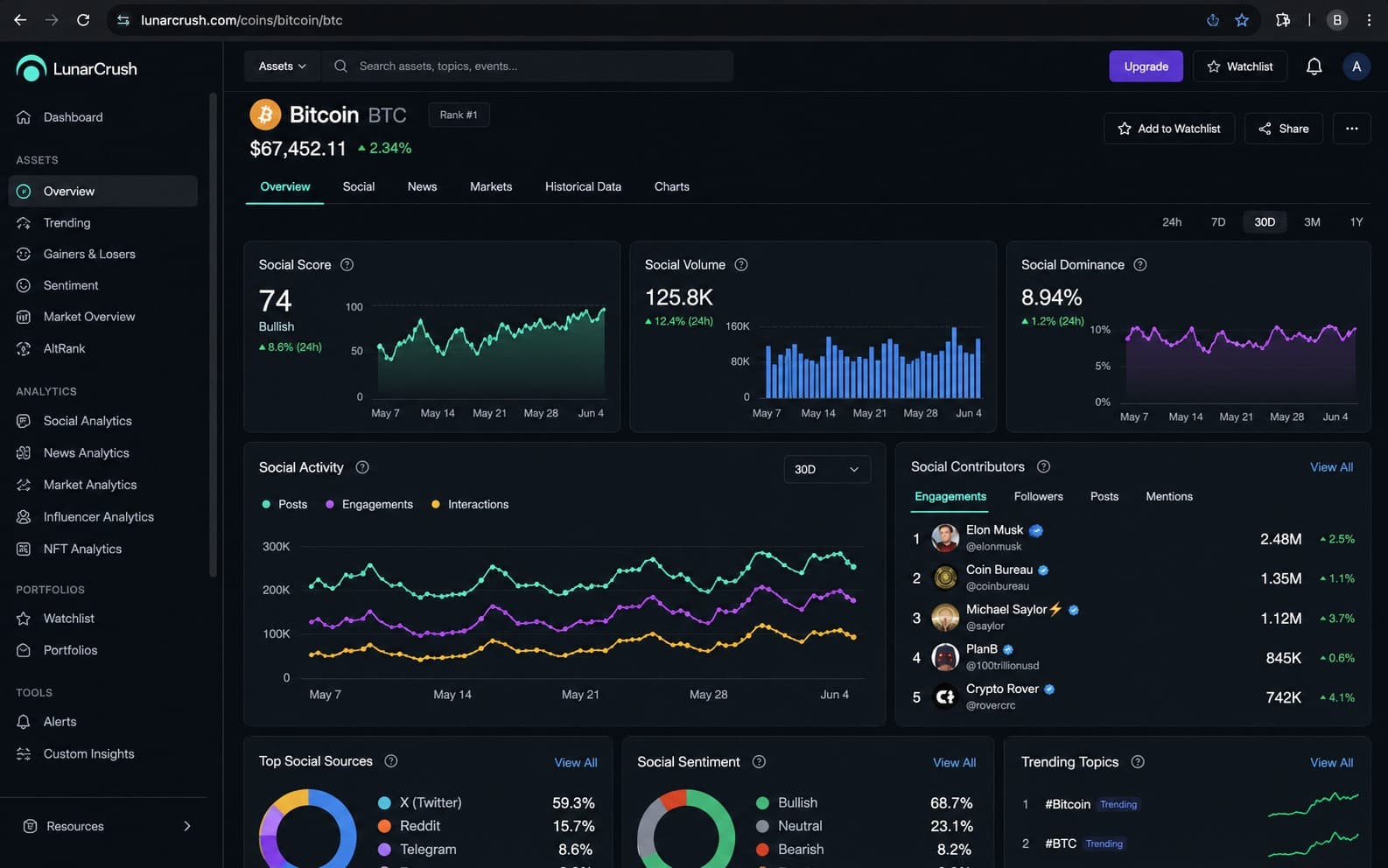Select the 1Y time range

1356,222
